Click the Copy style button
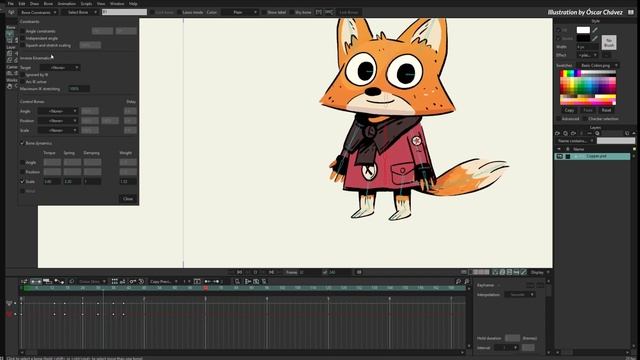 [569, 110]
